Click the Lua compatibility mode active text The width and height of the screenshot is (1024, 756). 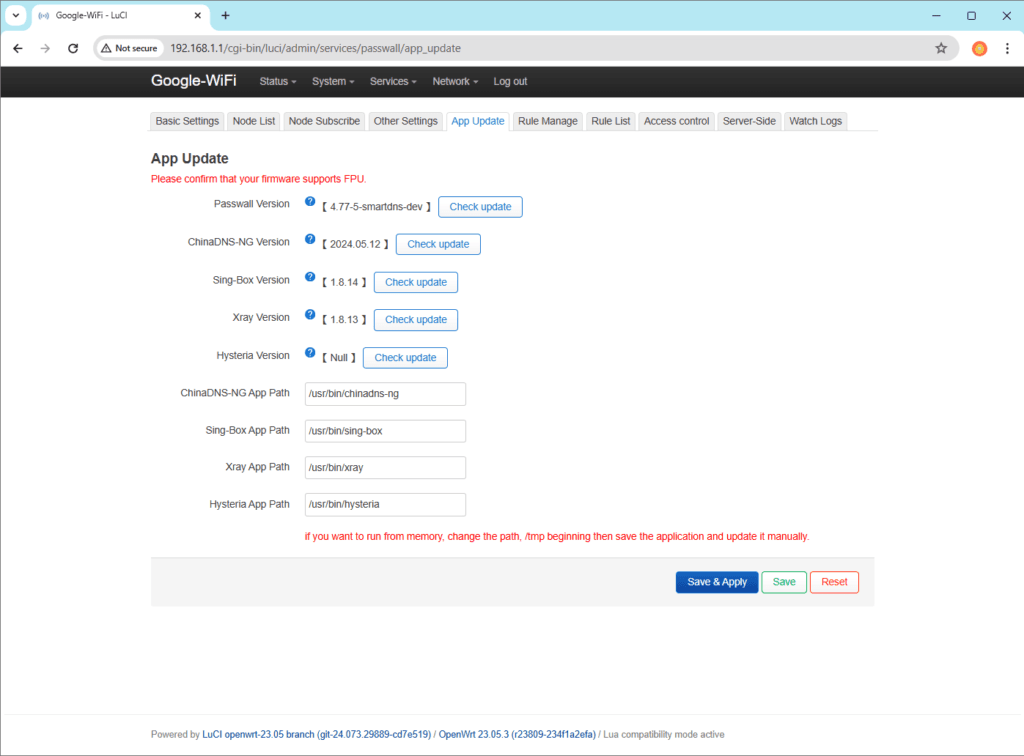664,734
